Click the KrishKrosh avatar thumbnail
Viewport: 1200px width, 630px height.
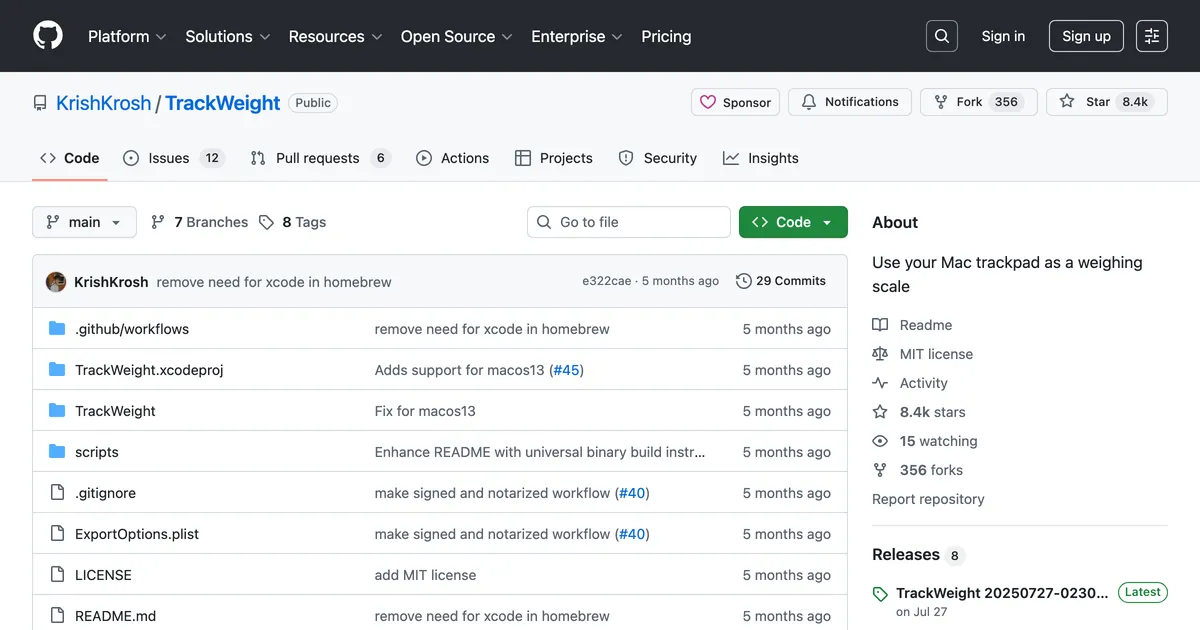[x=56, y=282]
